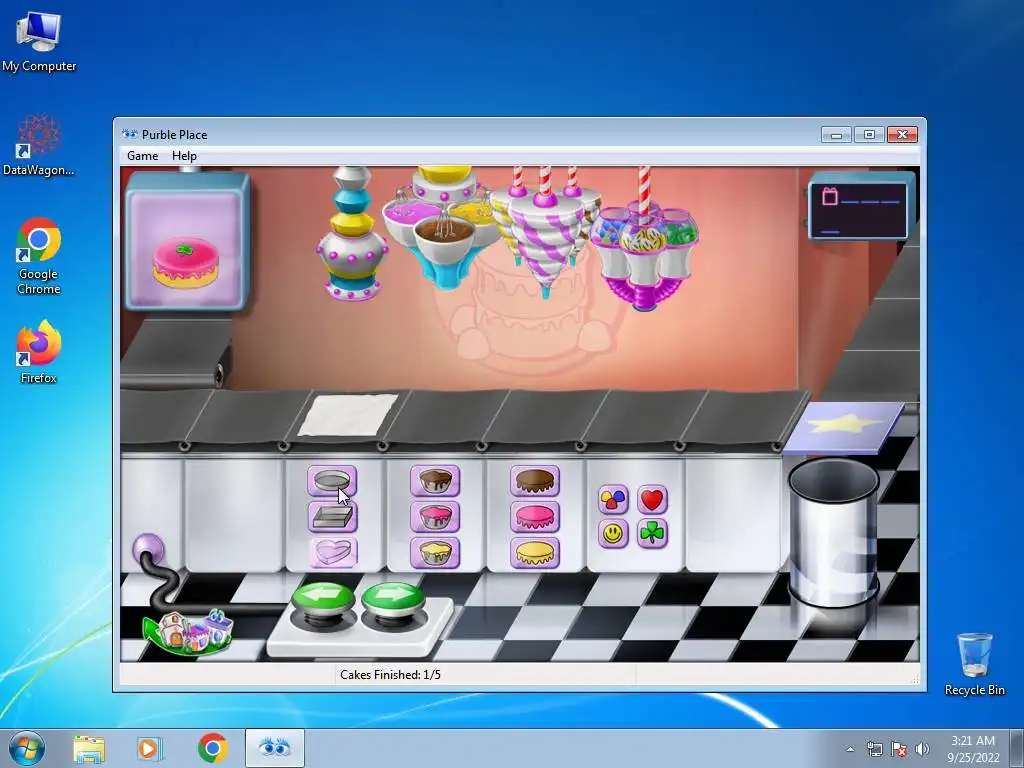Choose the strawberry pink batter button
Screen dimensions: 1024x768
coord(435,517)
